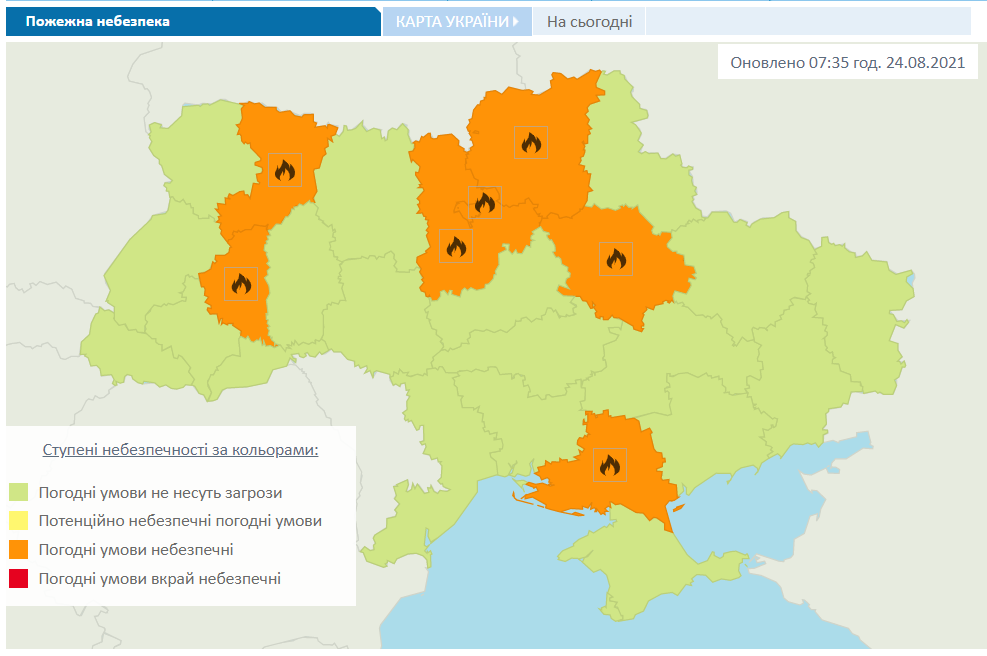987x656 pixels.
Task: Click the flame icon on Kyiv oblast
Action: (455, 246)
